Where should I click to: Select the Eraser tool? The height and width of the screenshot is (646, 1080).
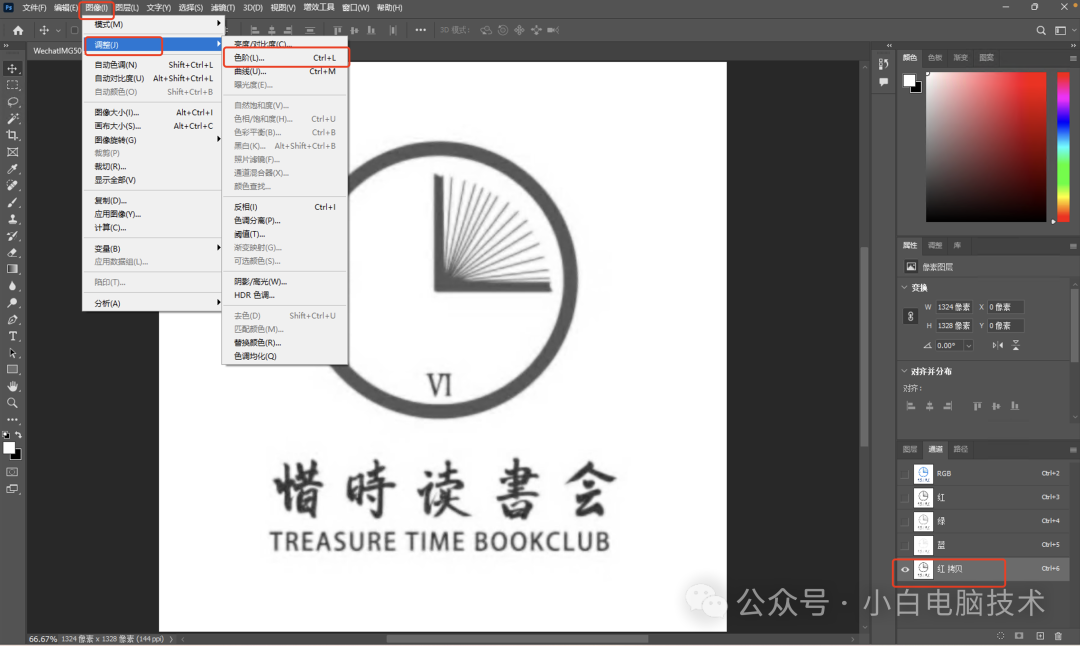pos(12,253)
